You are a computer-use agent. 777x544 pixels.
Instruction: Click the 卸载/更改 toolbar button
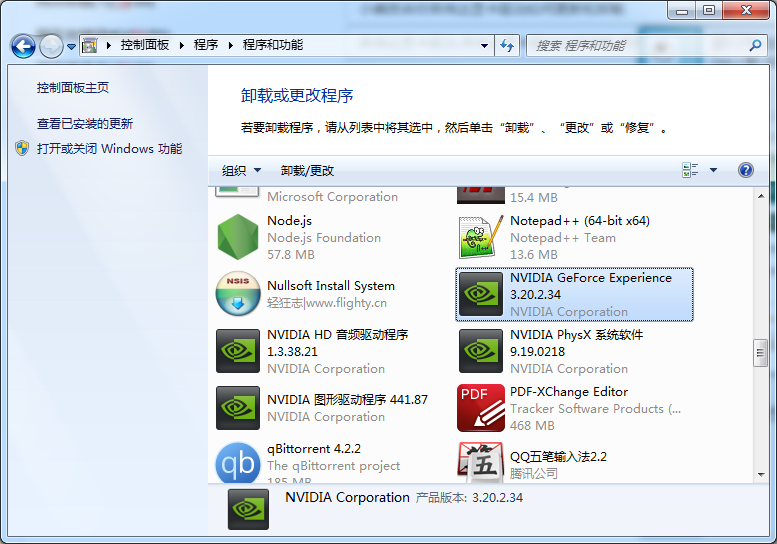tap(307, 170)
